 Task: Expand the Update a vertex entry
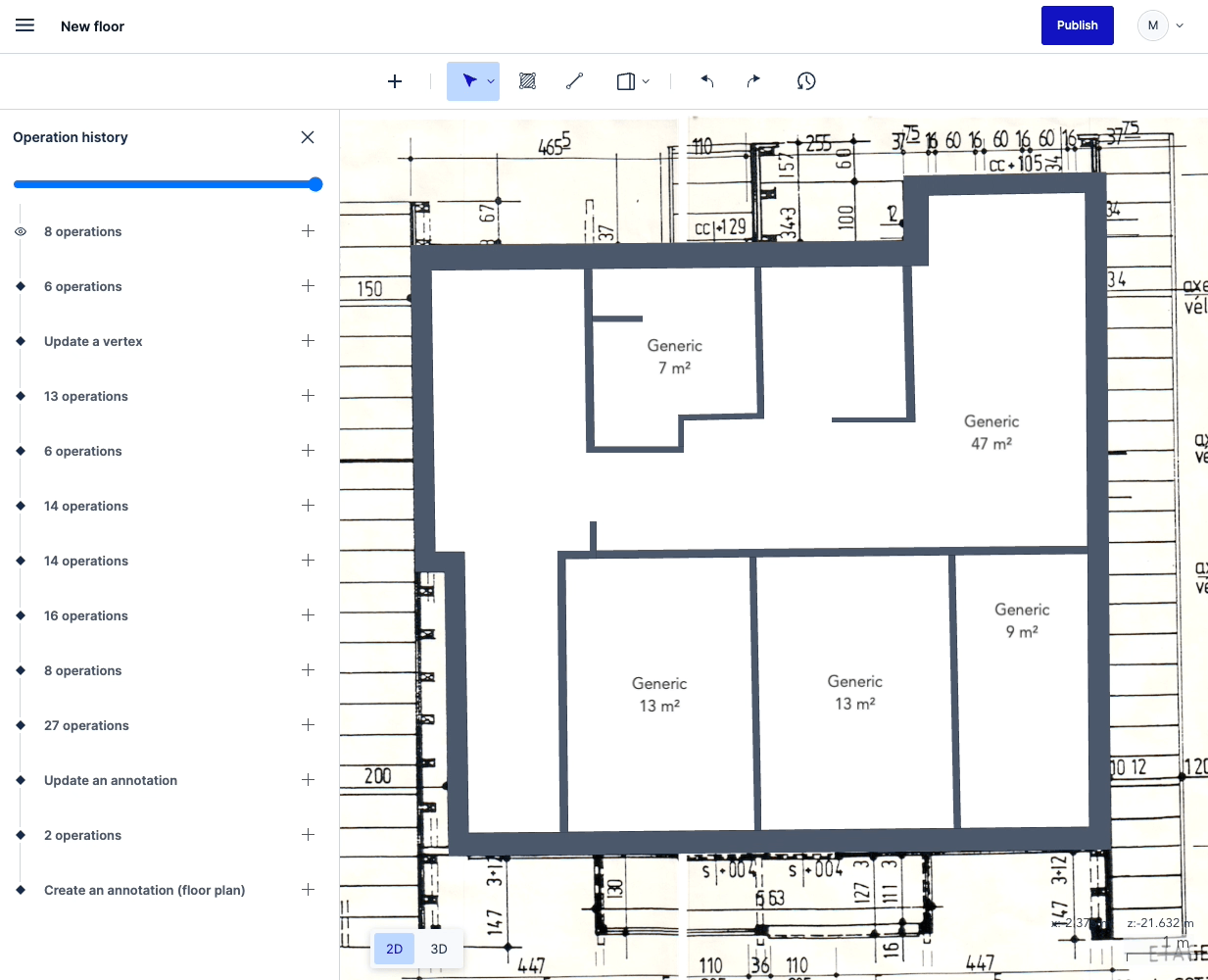coord(308,341)
